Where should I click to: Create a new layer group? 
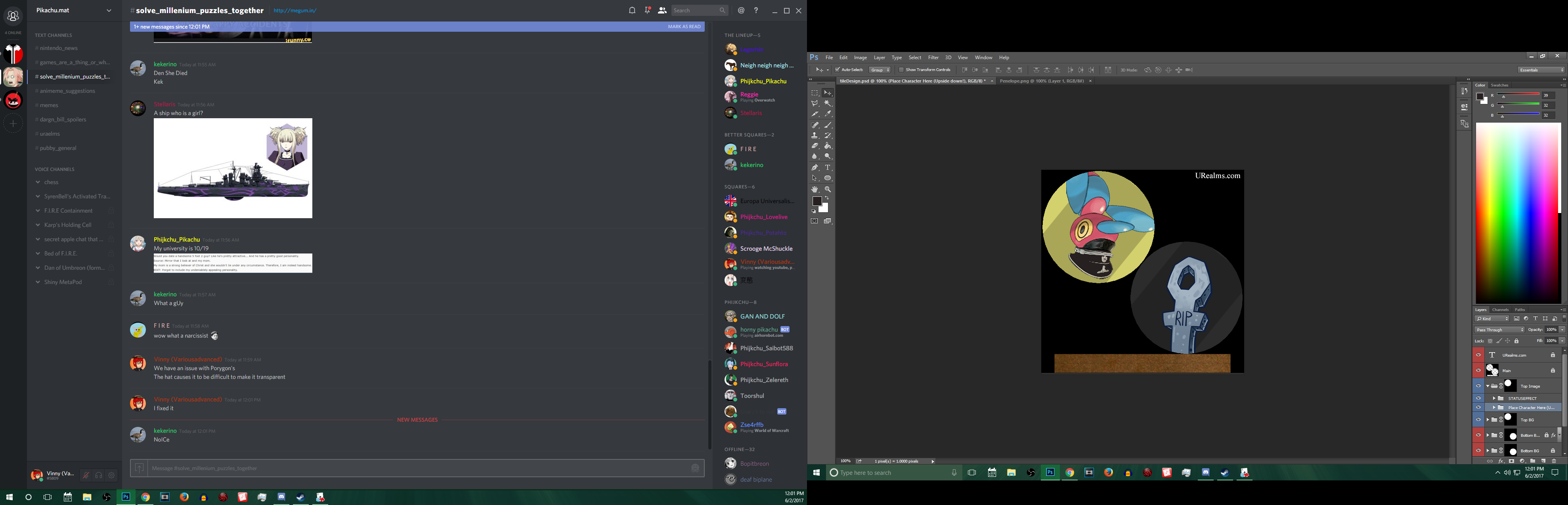tap(1533, 461)
